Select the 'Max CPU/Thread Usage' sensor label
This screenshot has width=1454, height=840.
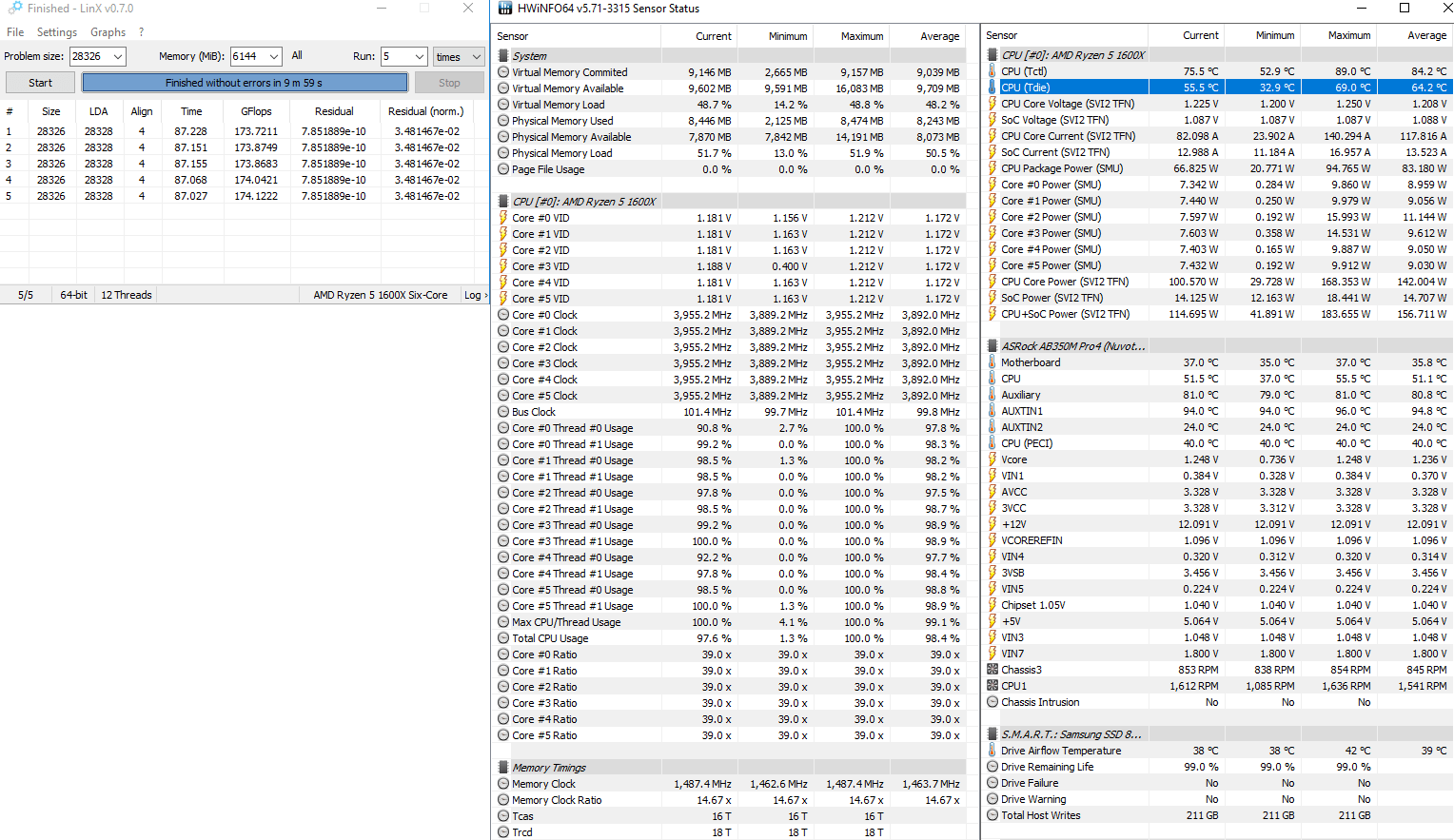click(x=566, y=622)
